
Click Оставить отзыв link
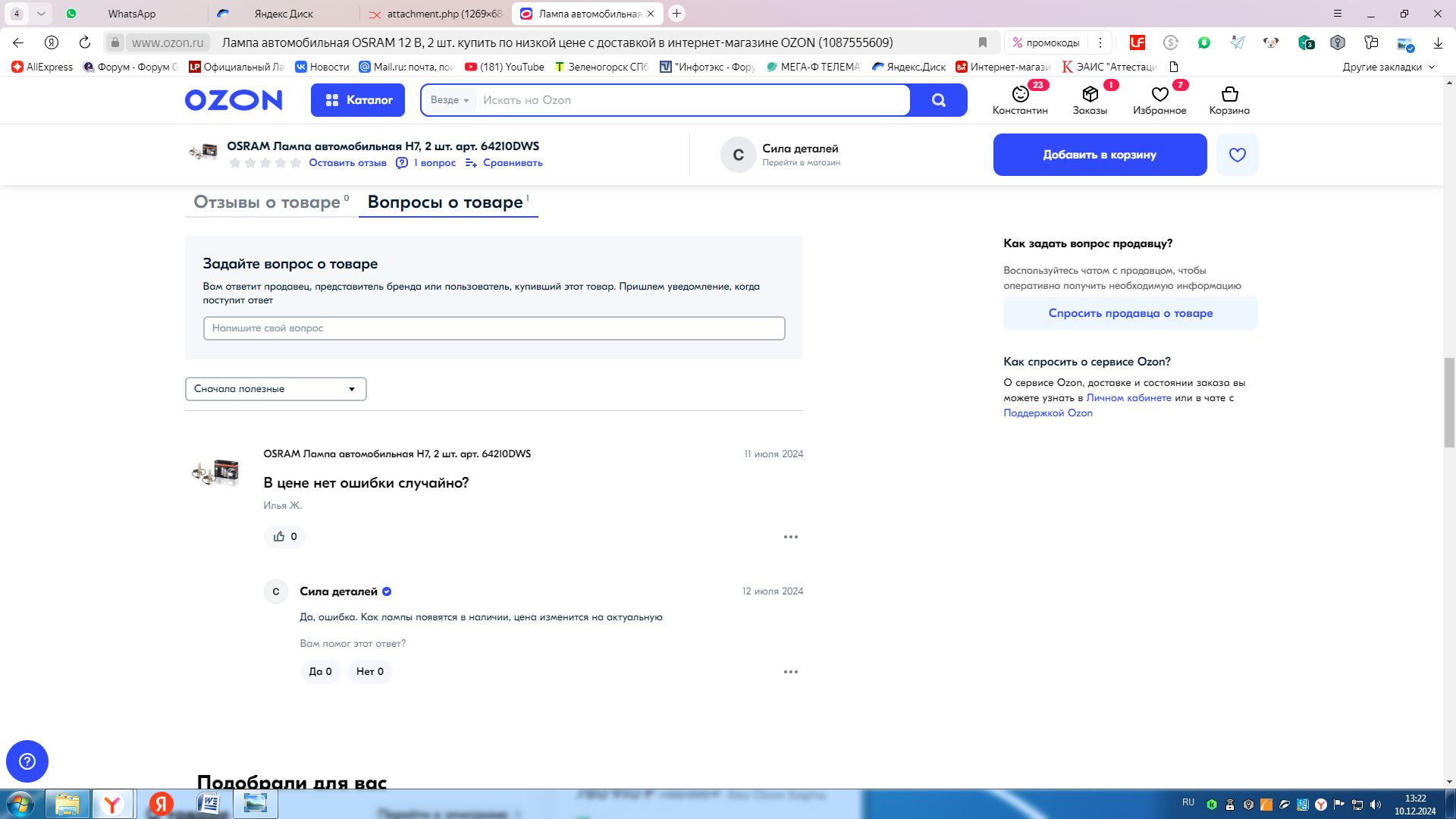[x=347, y=163]
